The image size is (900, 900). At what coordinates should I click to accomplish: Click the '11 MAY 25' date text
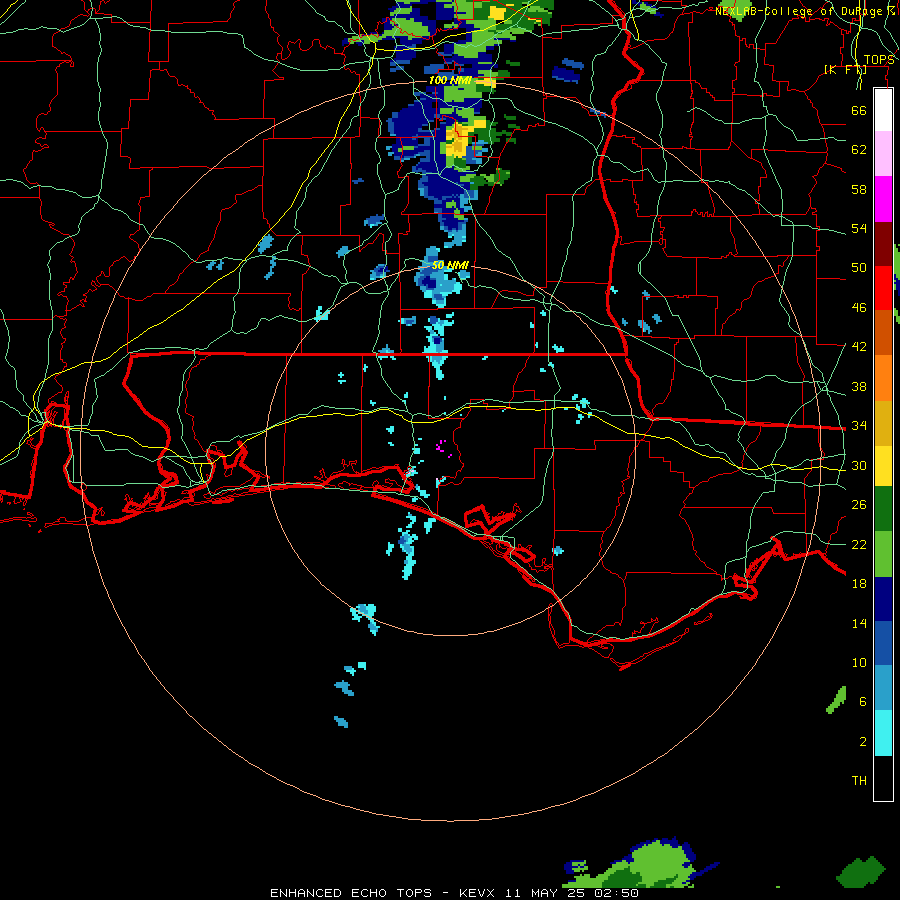pyautogui.click(x=544, y=893)
